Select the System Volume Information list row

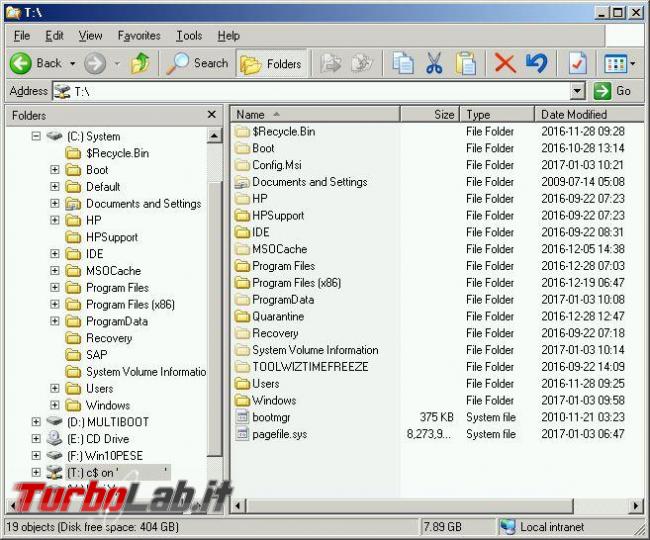coord(429,350)
